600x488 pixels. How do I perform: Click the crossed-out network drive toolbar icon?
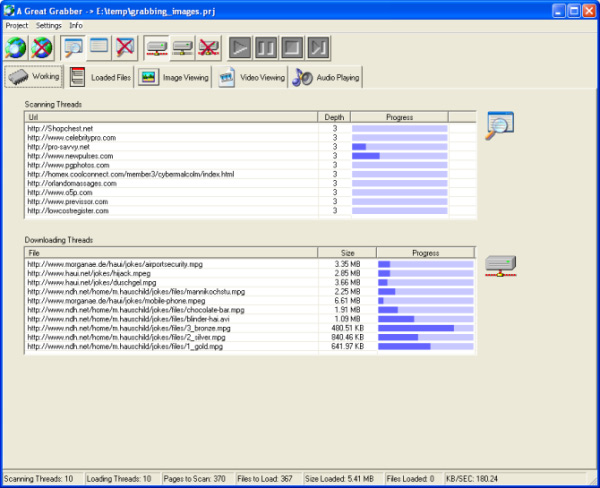[x=208, y=47]
